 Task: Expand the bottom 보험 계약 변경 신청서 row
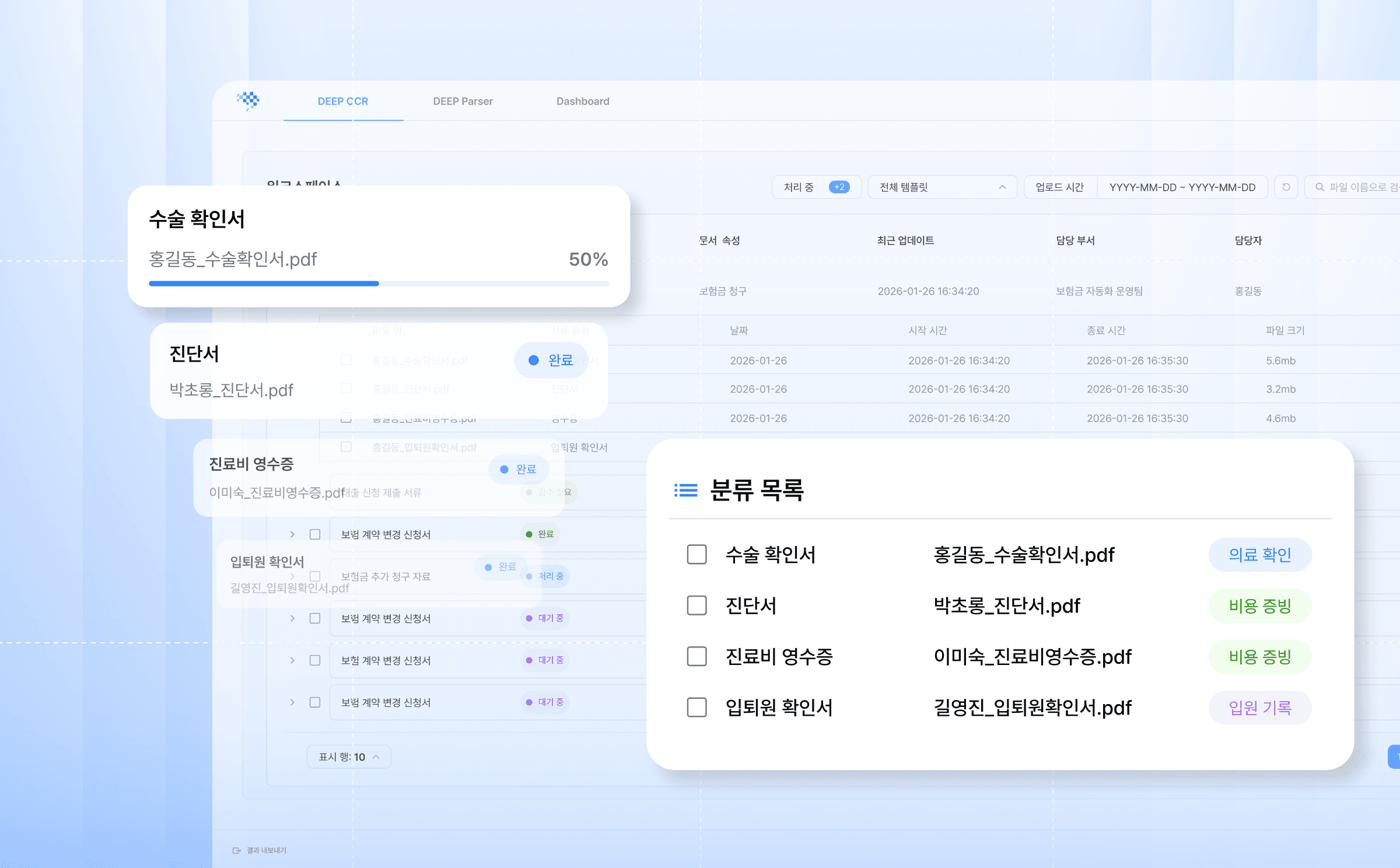292,702
